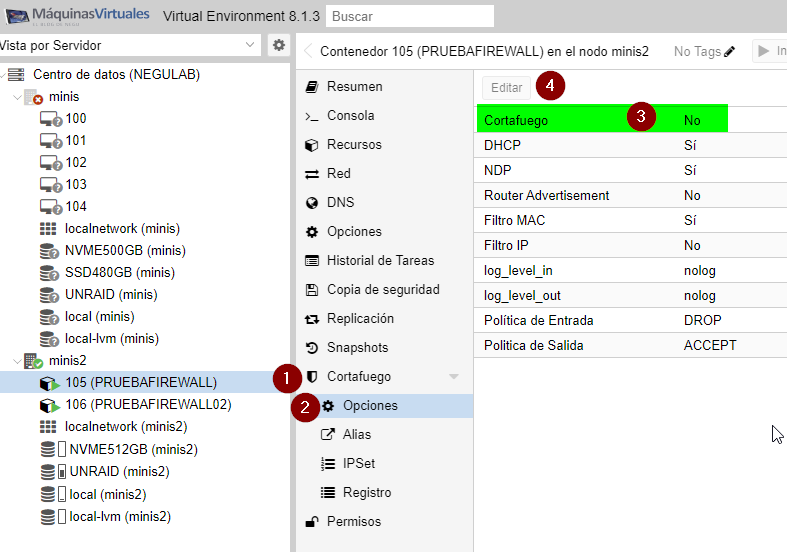Click the gear icon beside server view selector
This screenshot has height=552, width=787.
point(279,46)
